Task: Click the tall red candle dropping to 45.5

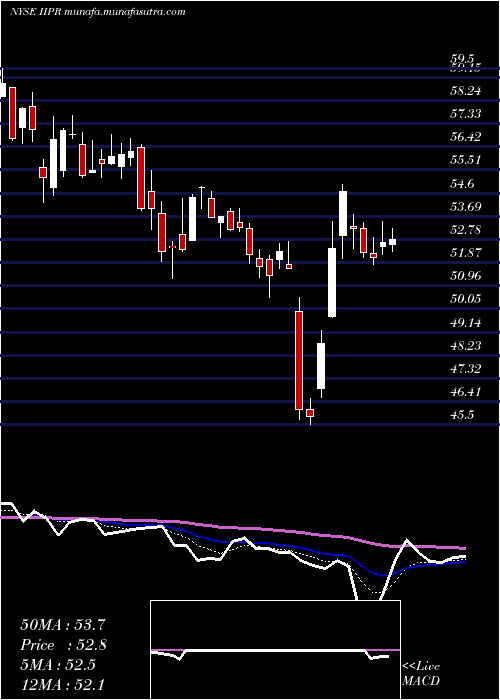Action: (299, 359)
